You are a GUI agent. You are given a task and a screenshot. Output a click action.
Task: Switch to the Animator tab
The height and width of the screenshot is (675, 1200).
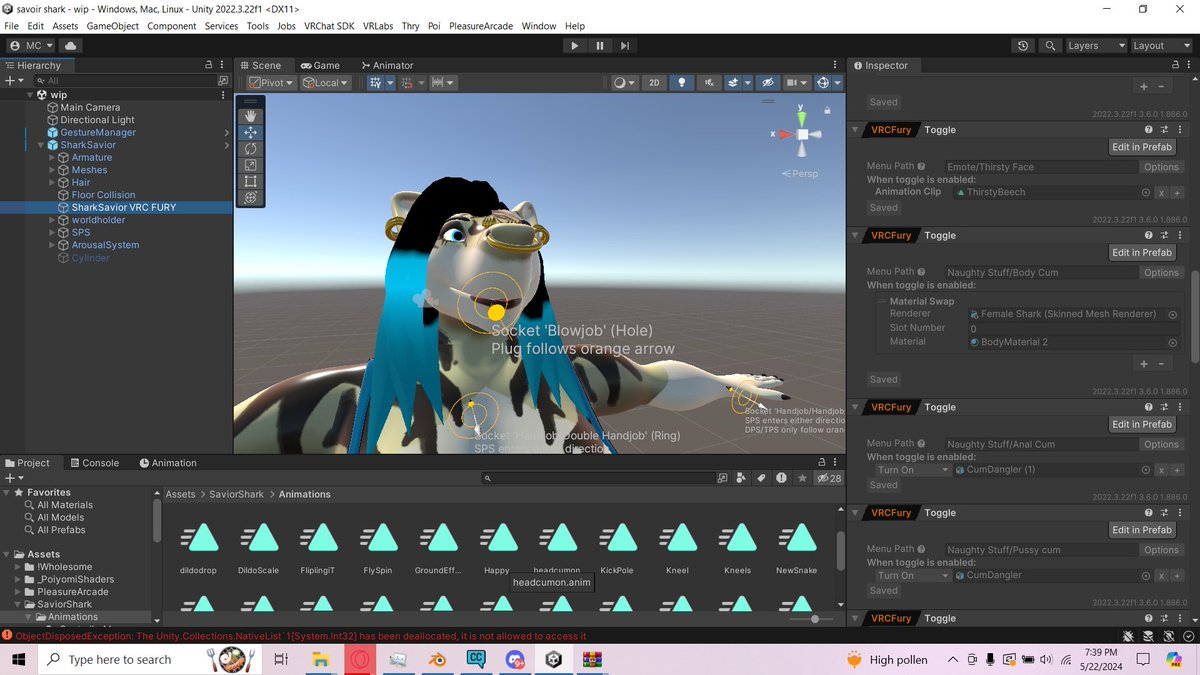point(388,66)
